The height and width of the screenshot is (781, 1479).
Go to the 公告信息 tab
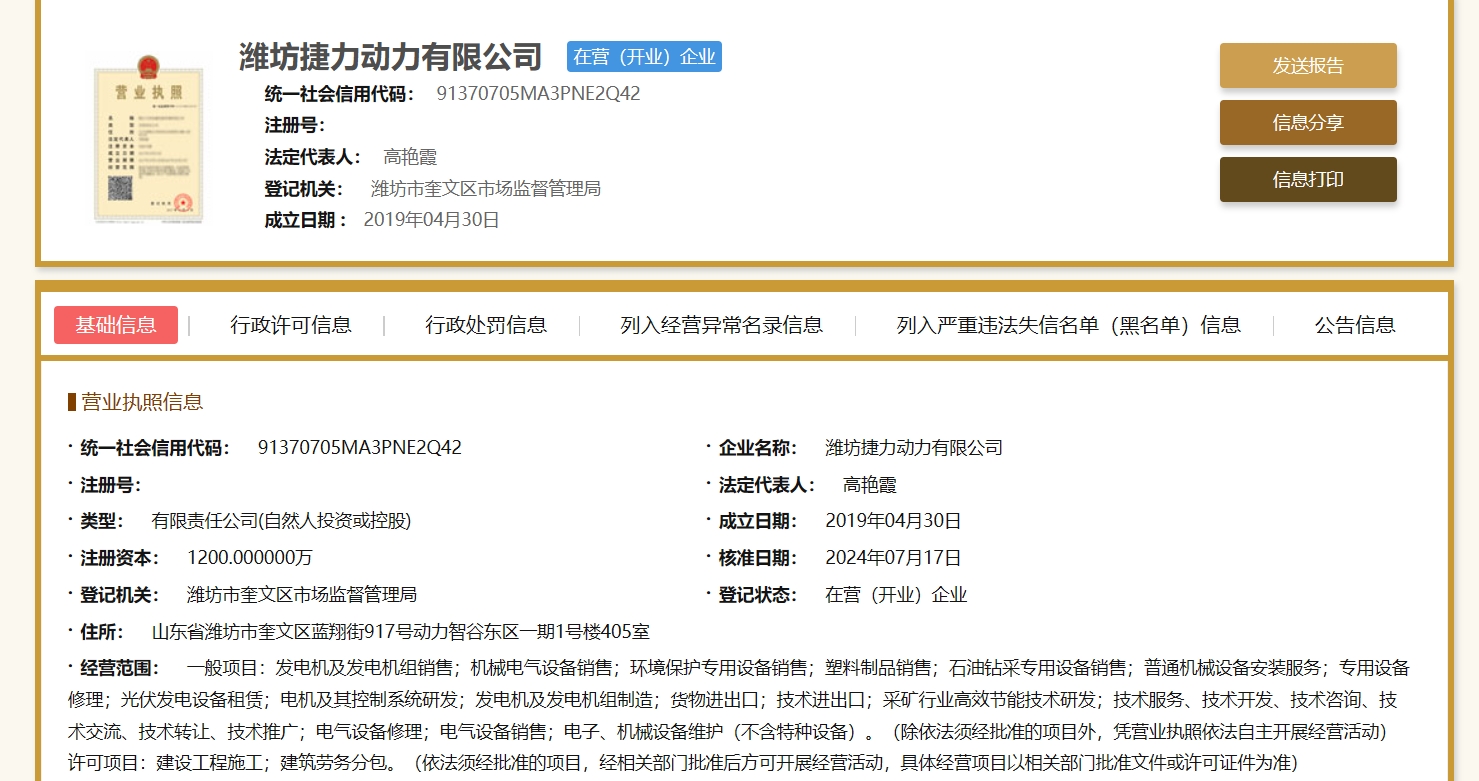tap(1355, 325)
